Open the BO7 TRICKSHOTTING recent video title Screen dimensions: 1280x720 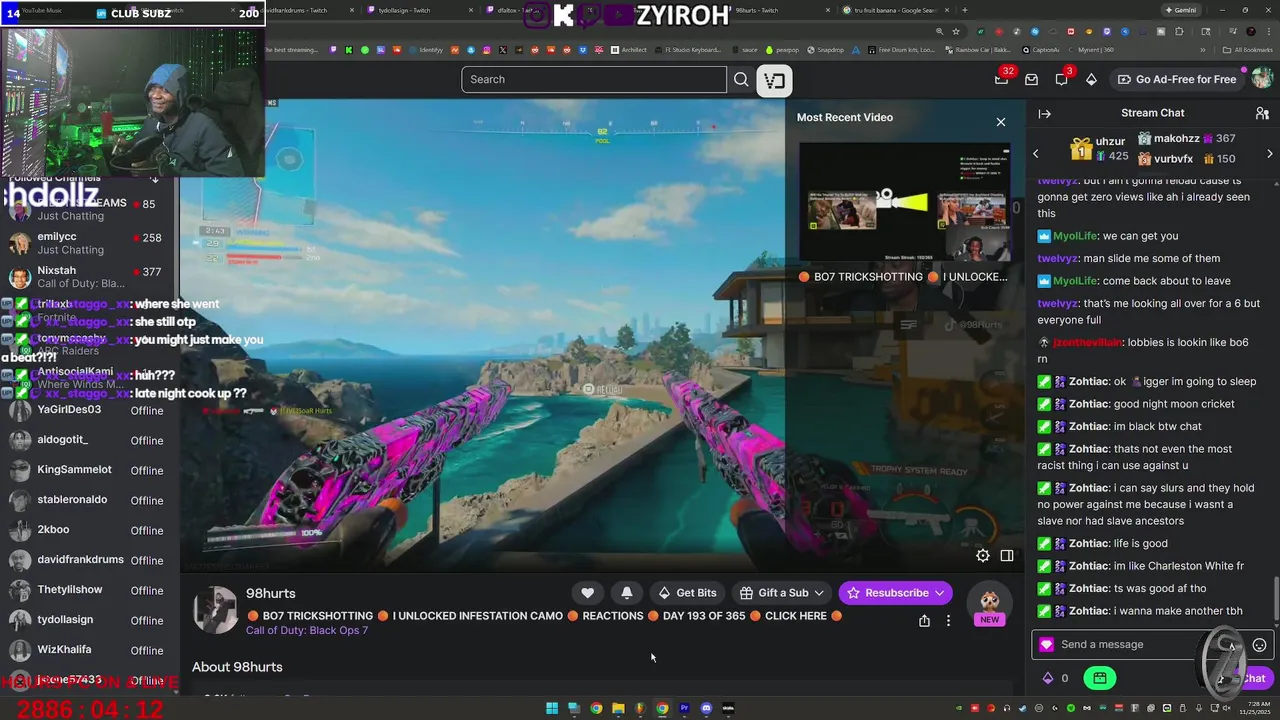click(x=903, y=277)
